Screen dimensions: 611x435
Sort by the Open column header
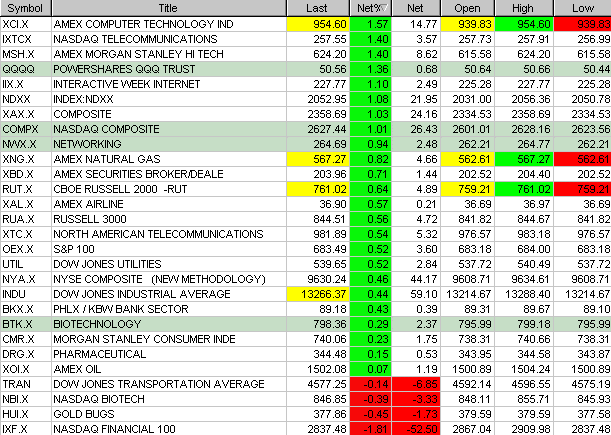pos(467,8)
